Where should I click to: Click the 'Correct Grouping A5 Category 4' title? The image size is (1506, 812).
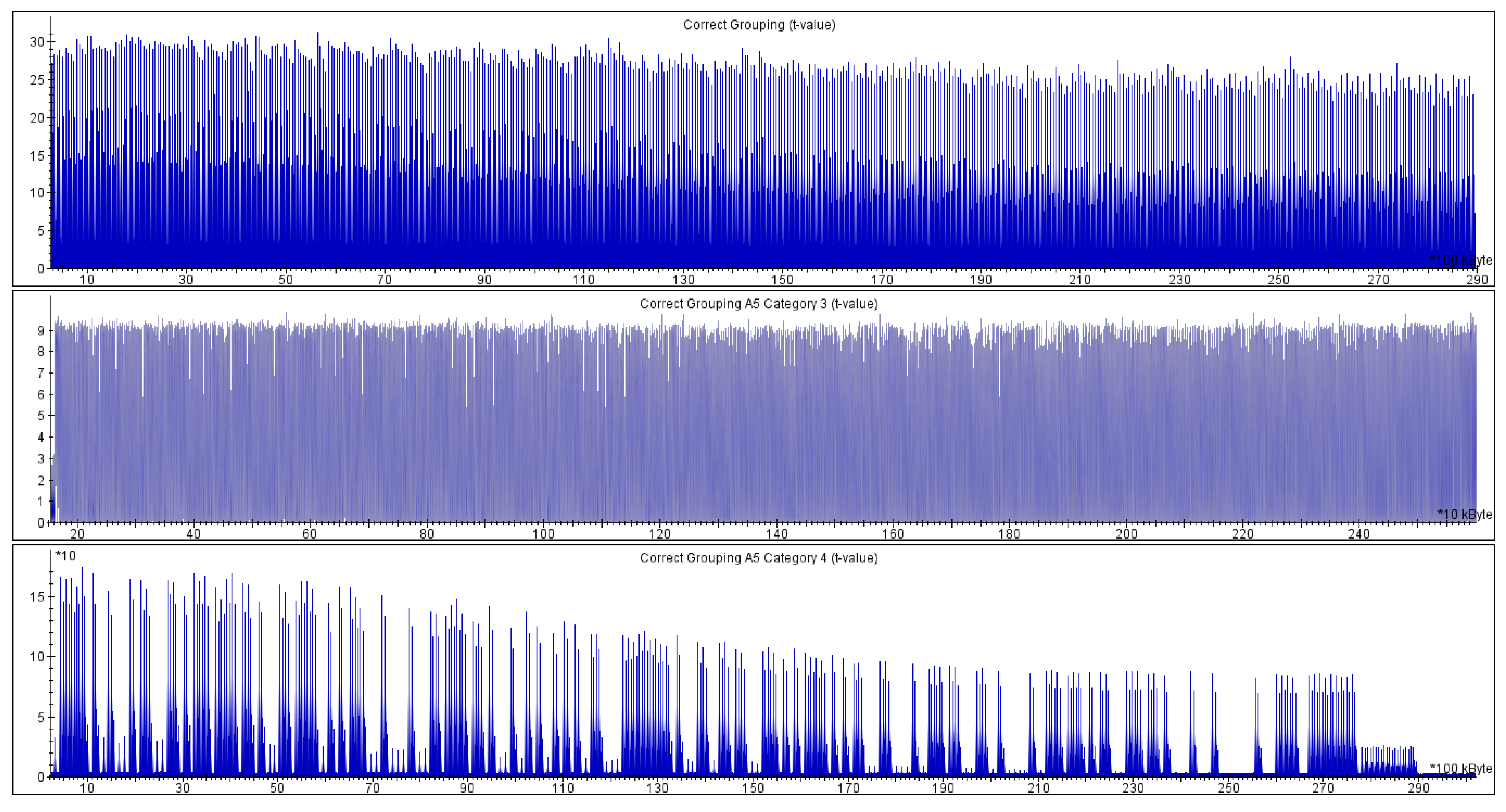758,558
